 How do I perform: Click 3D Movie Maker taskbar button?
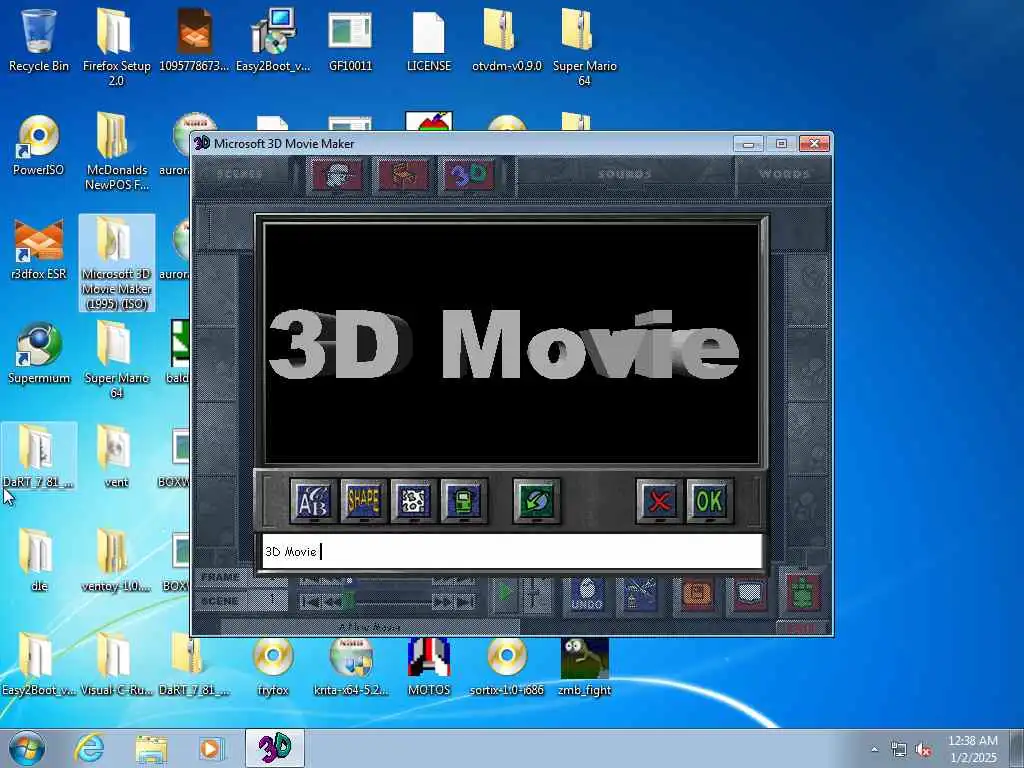[x=274, y=748]
